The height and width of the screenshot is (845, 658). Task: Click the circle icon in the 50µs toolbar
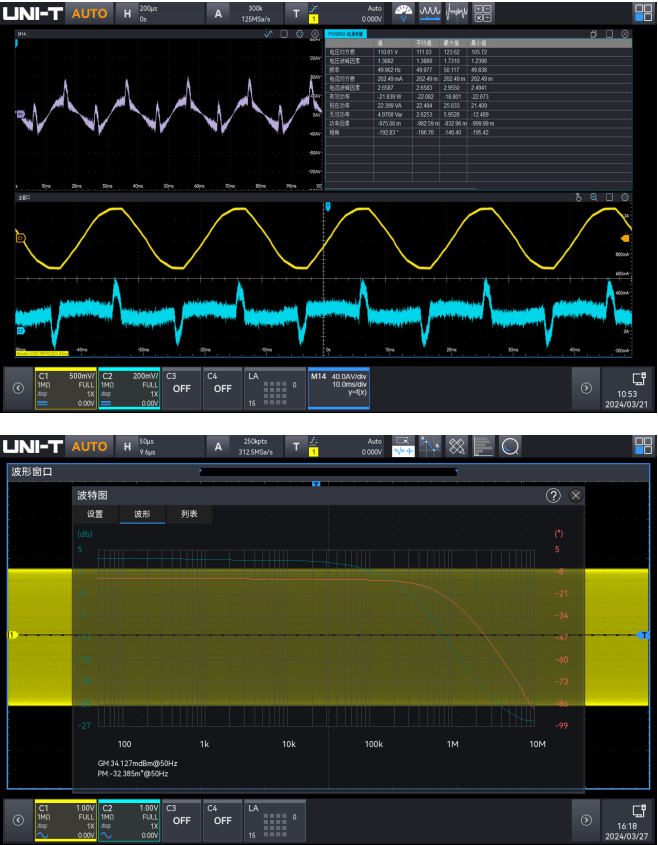[x=510, y=445]
